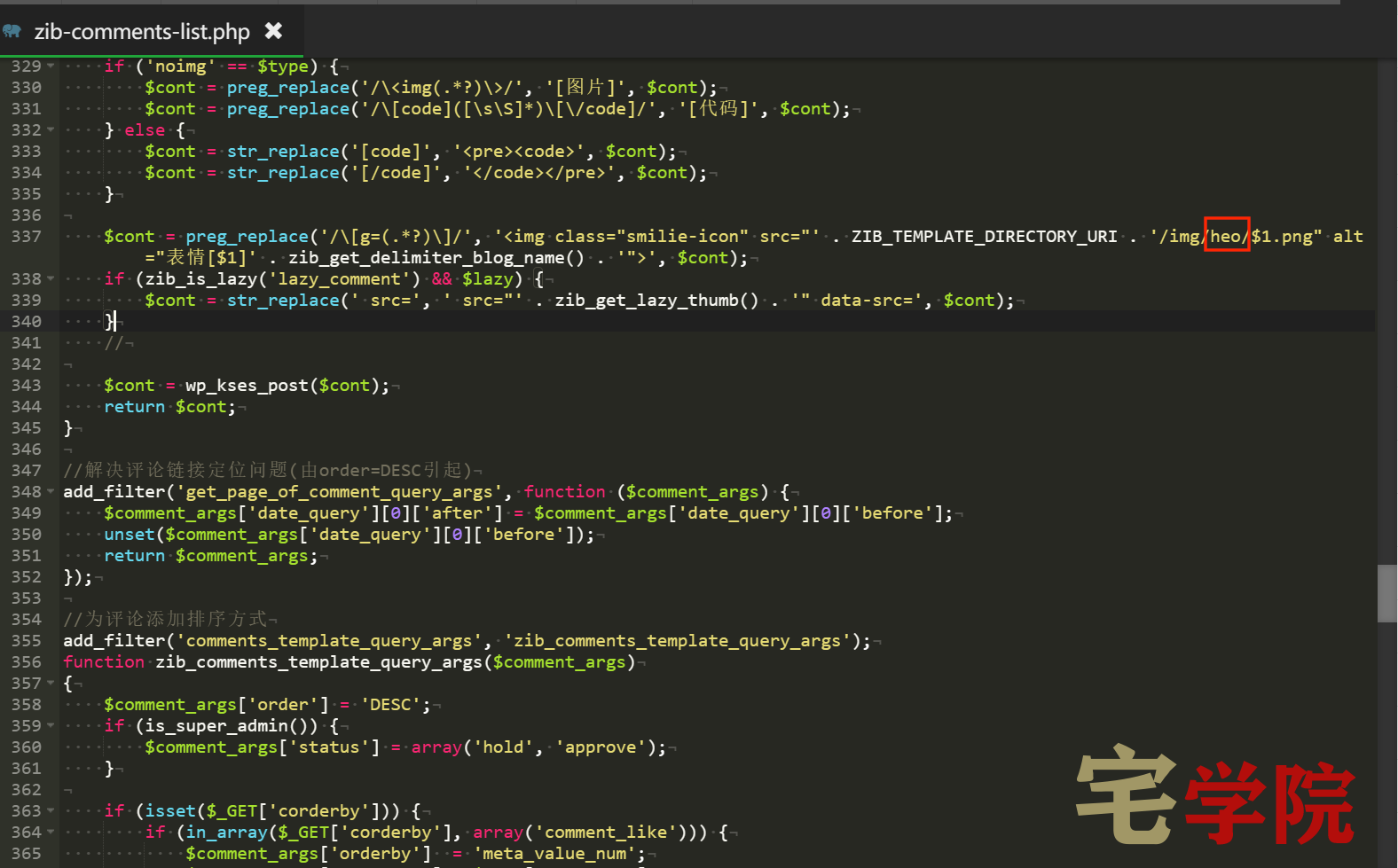Click the PHP file icon in tab

(12, 32)
